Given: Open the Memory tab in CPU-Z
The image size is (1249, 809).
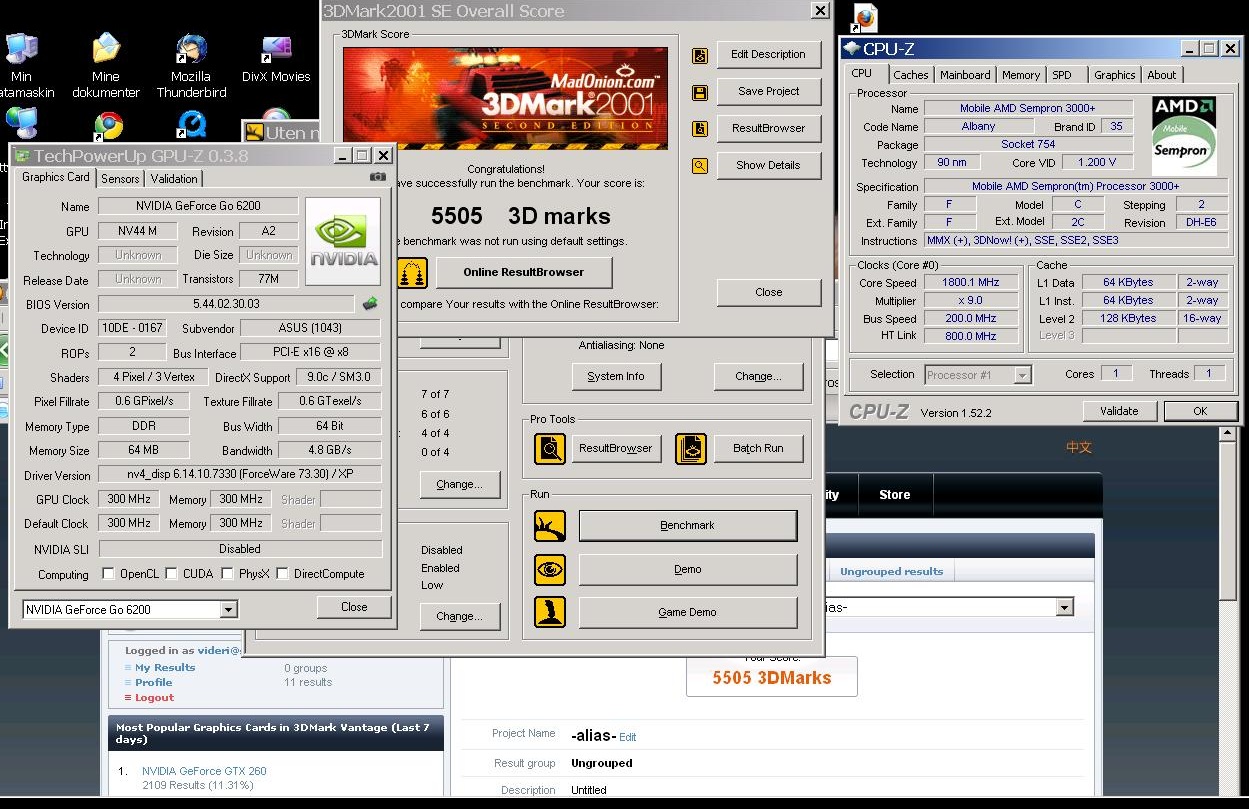Looking at the screenshot, I should coord(1021,75).
